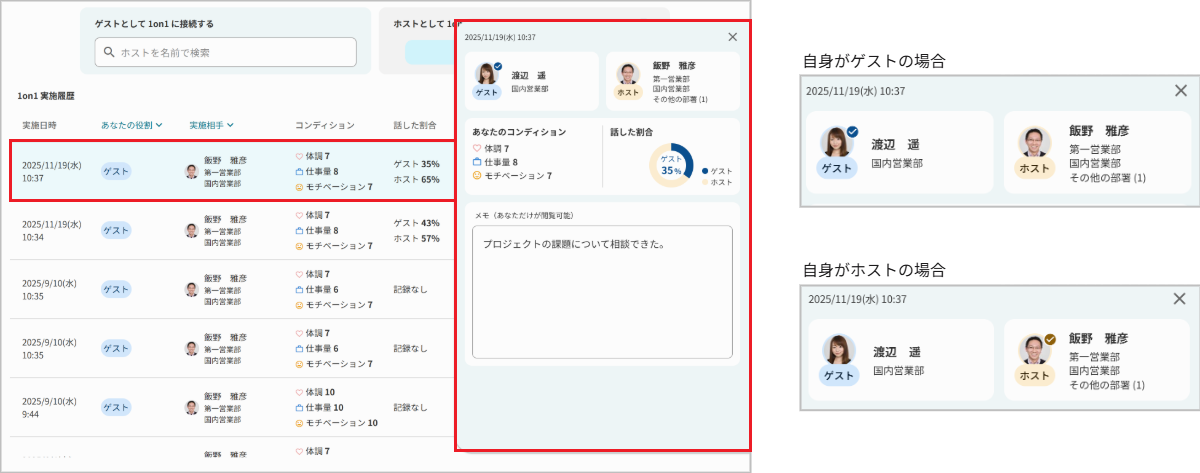Image resolution: width=1200 pixels, height=473 pixels.
Task: Click the host name search input field
Action: (226, 52)
